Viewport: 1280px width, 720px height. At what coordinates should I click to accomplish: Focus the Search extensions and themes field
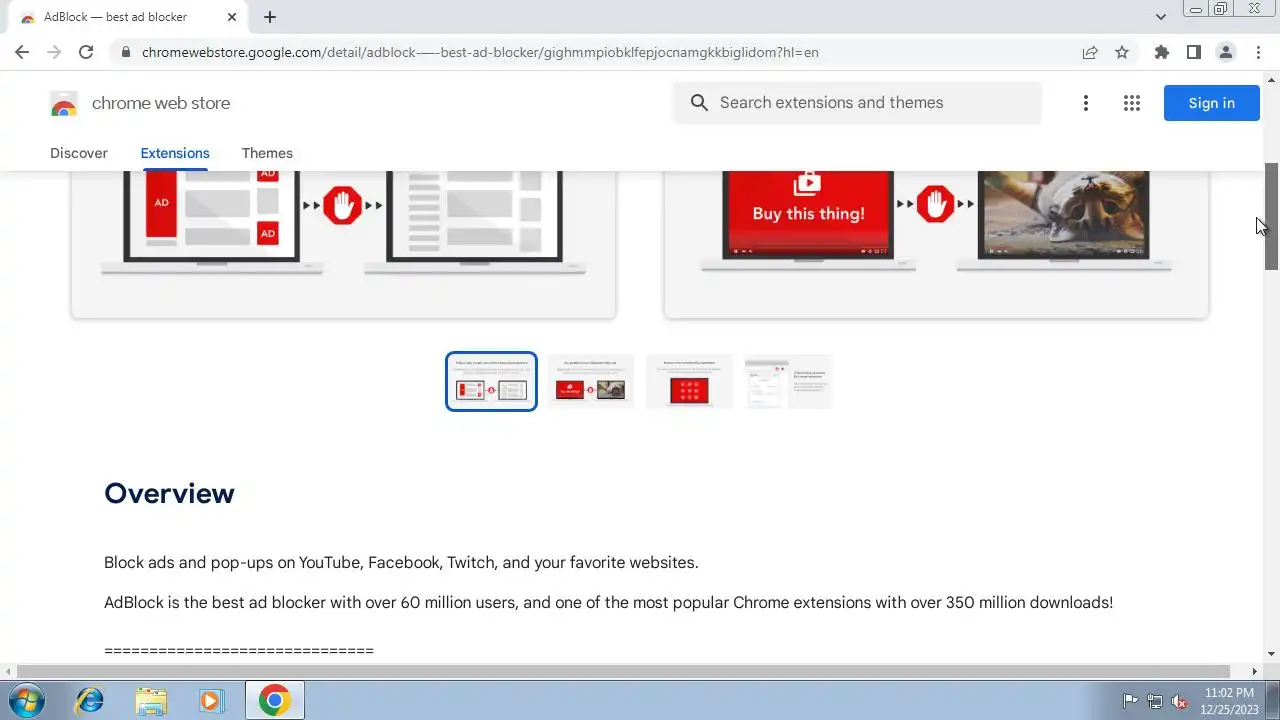click(857, 103)
